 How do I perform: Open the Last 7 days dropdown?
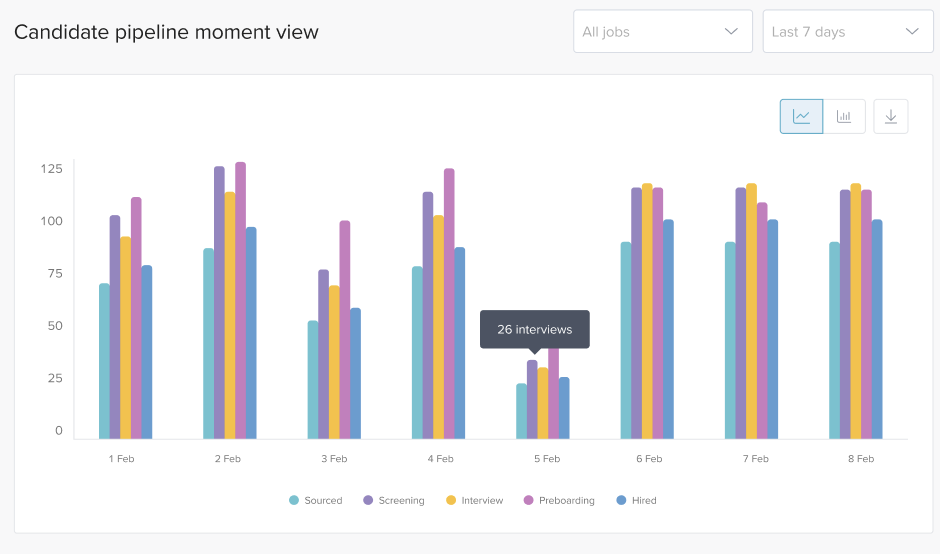click(x=848, y=32)
